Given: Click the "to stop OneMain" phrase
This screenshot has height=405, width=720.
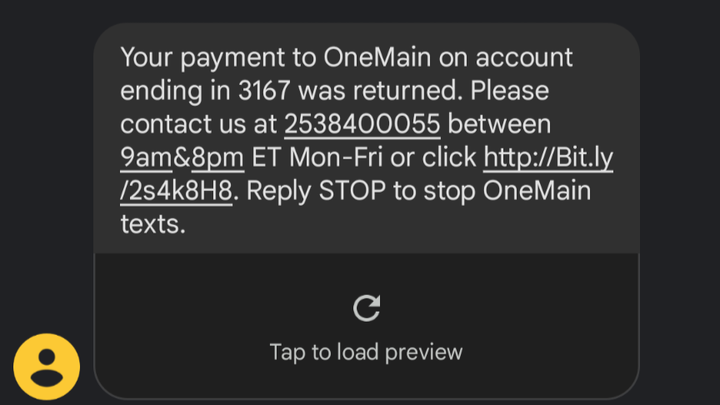Looking at the screenshot, I should pos(495,192).
